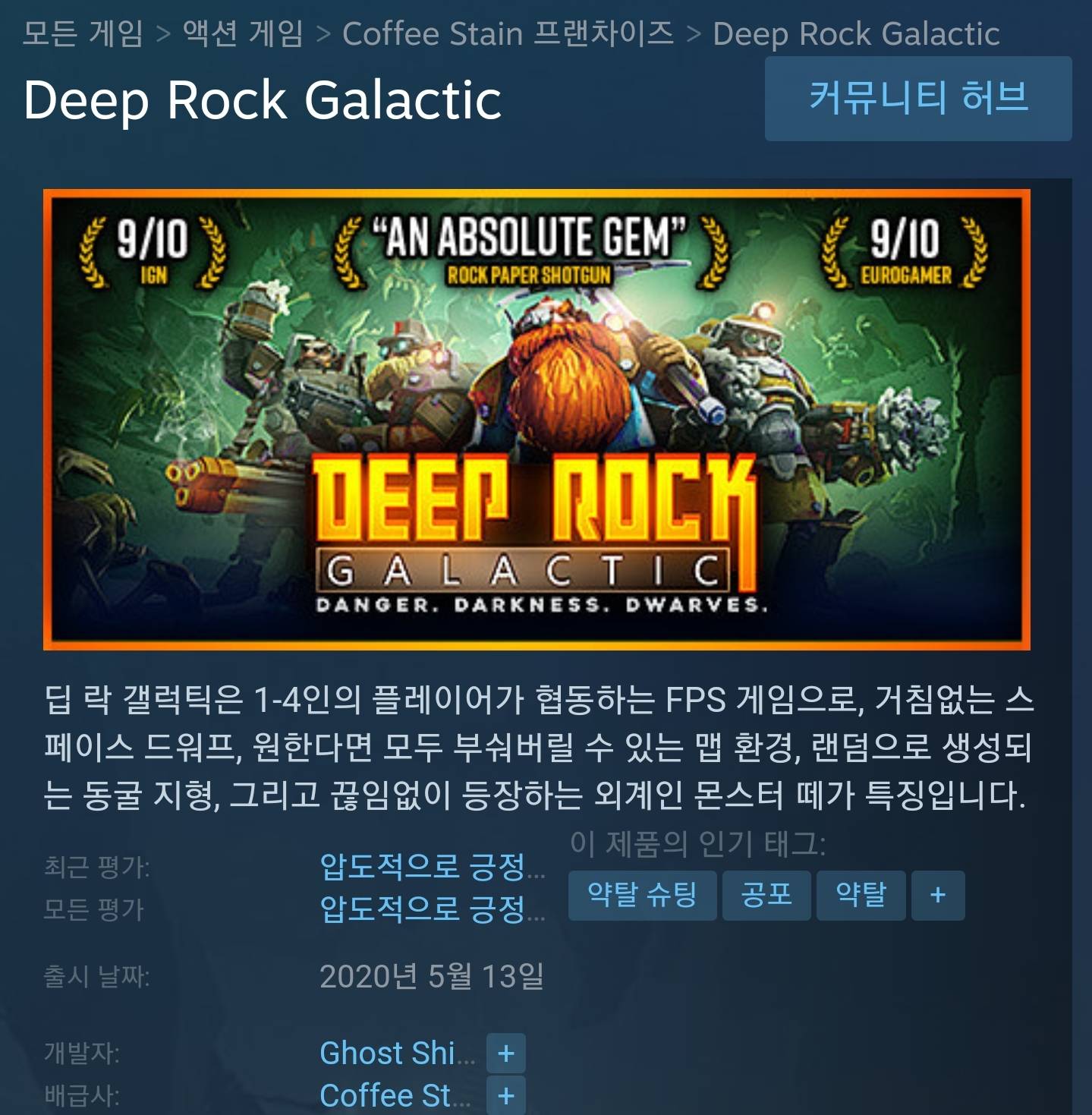Click the Deep Rock Galactic header image

537,420
